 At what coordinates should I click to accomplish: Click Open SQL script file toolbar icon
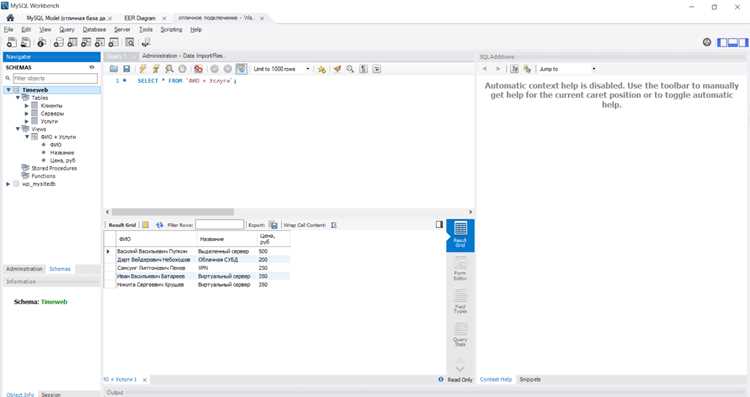[x=25, y=43]
